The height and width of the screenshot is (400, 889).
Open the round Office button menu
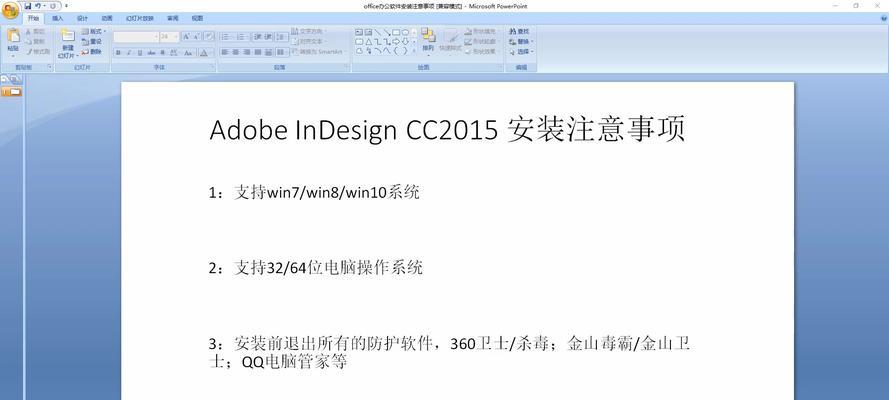[x=10, y=10]
